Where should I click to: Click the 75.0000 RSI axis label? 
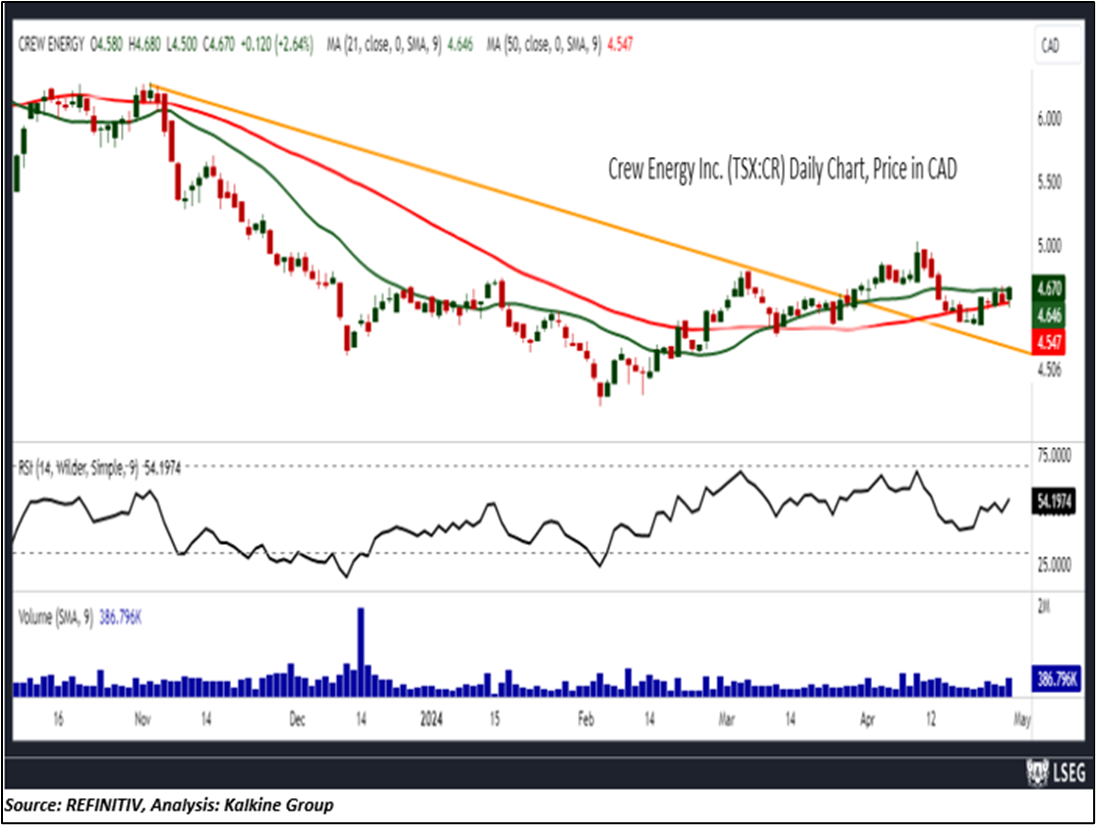click(1053, 456)
